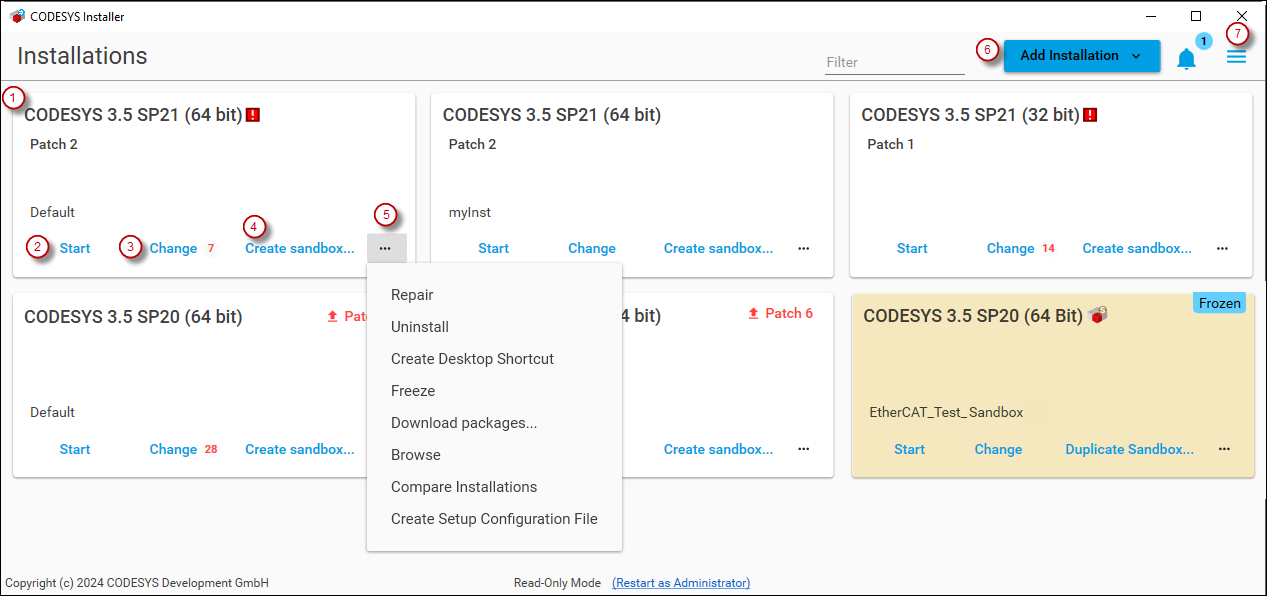Image resolution: width=1267 pixels, height=596 pixels.
Task: Click the Restart as Administrator link
Action: click(680, 582)
